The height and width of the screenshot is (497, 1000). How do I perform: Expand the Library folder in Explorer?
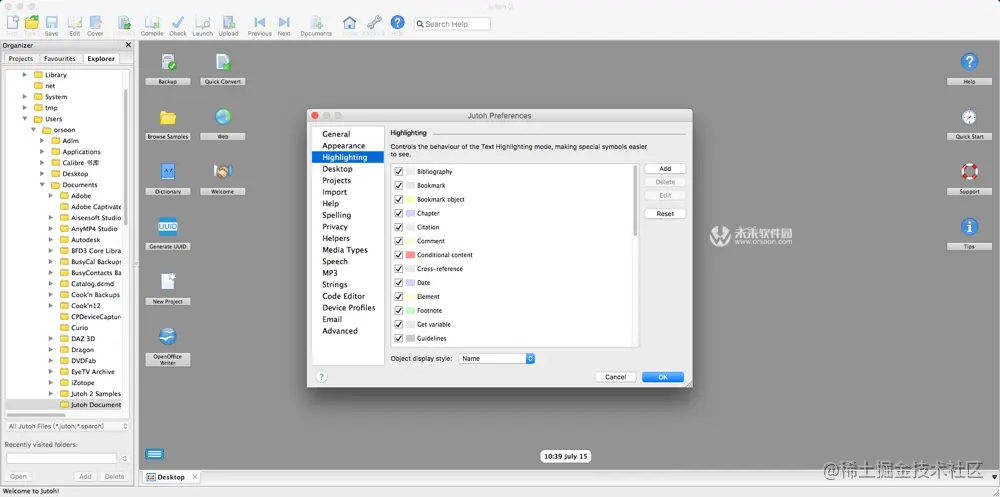click(x=25, y=75)
